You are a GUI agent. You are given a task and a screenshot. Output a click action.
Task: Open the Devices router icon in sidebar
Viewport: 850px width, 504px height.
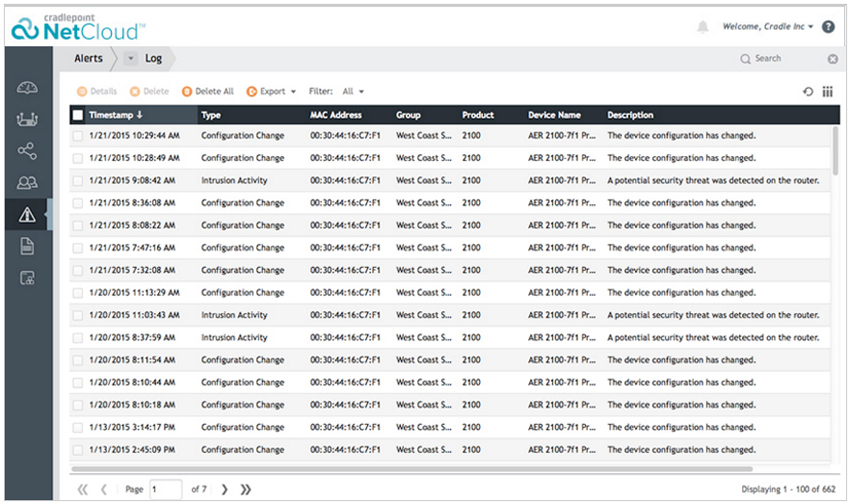coord(27,119)
